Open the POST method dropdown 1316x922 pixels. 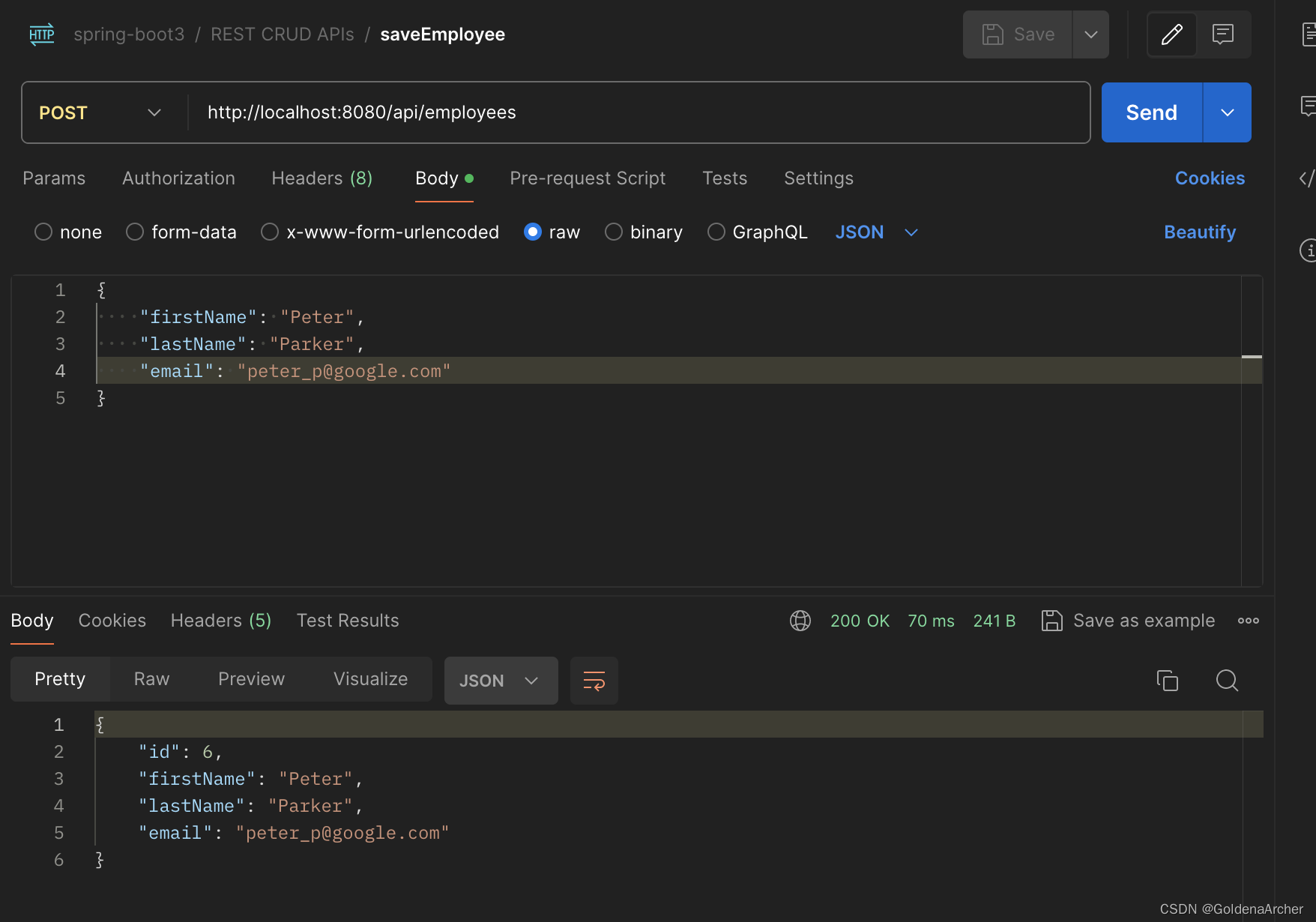(x=100, y=112)
